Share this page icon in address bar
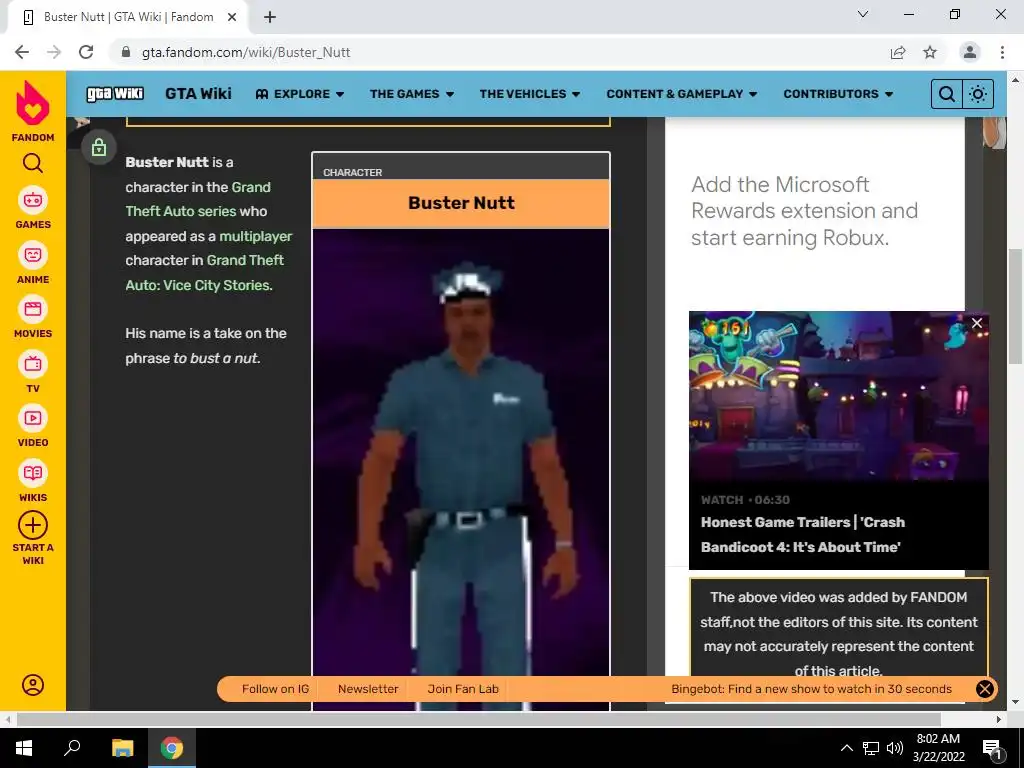 tap(898, 52)
